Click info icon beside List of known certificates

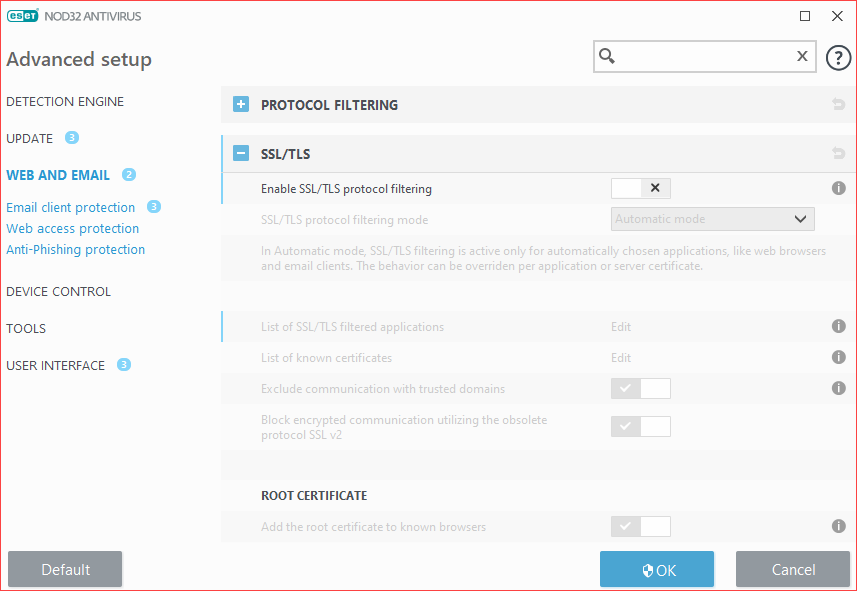click(x=839, y=357)
